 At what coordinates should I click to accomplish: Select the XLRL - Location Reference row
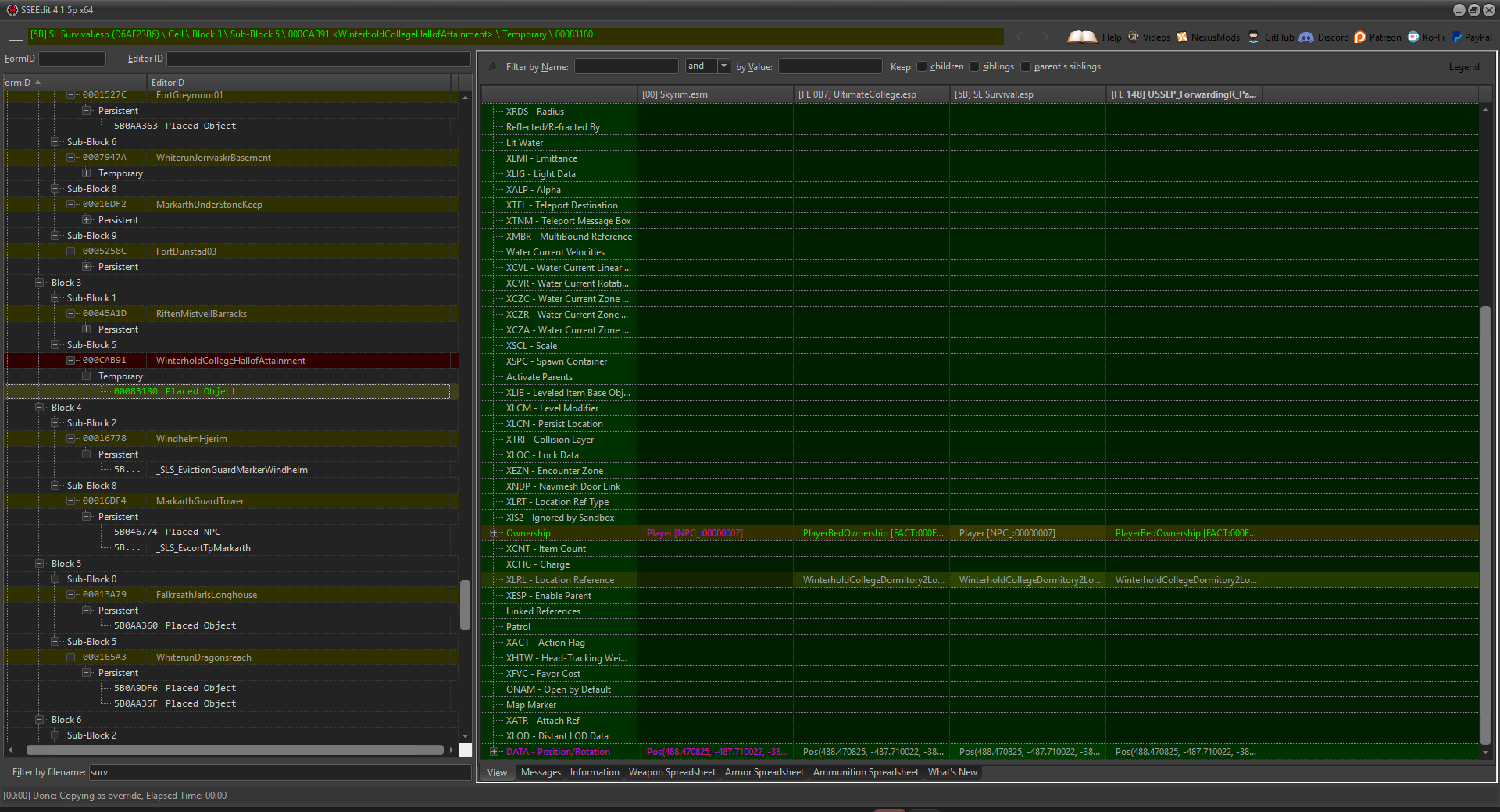980,580
